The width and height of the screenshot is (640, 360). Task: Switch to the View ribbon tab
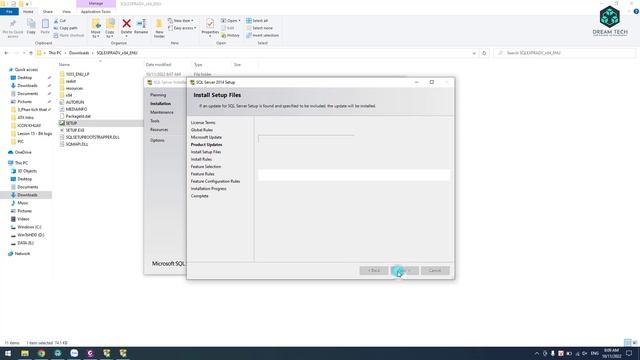[x=66, y=12]
